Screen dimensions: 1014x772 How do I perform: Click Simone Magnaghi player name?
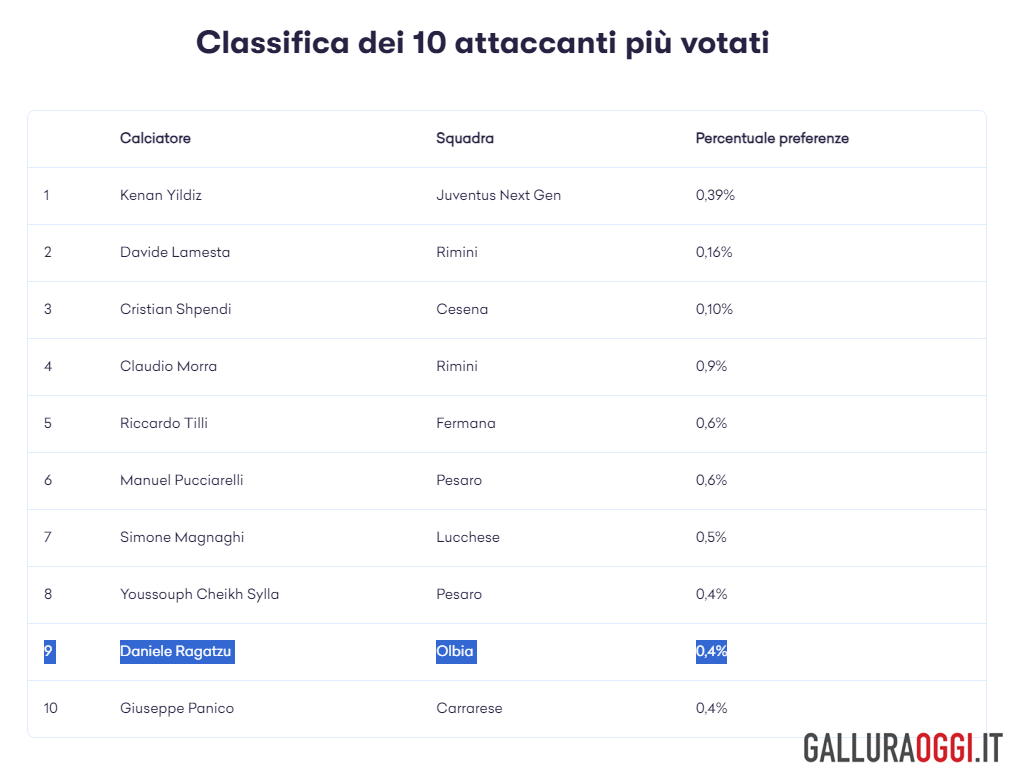182,537
